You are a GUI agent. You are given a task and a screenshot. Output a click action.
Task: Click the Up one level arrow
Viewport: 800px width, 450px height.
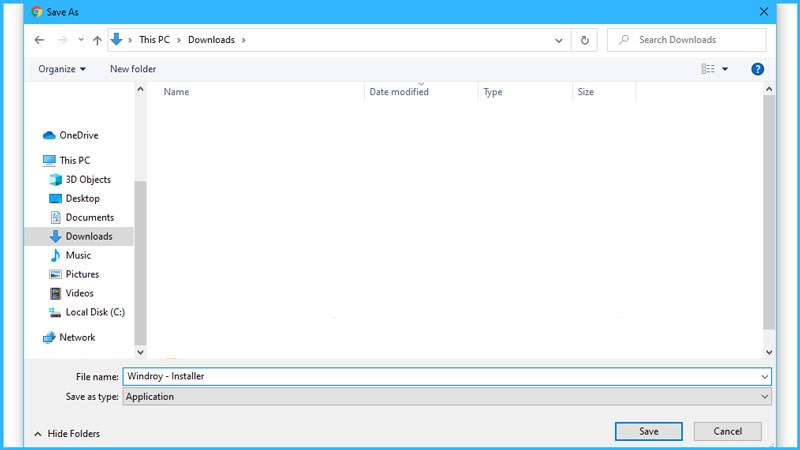point(97,40)
